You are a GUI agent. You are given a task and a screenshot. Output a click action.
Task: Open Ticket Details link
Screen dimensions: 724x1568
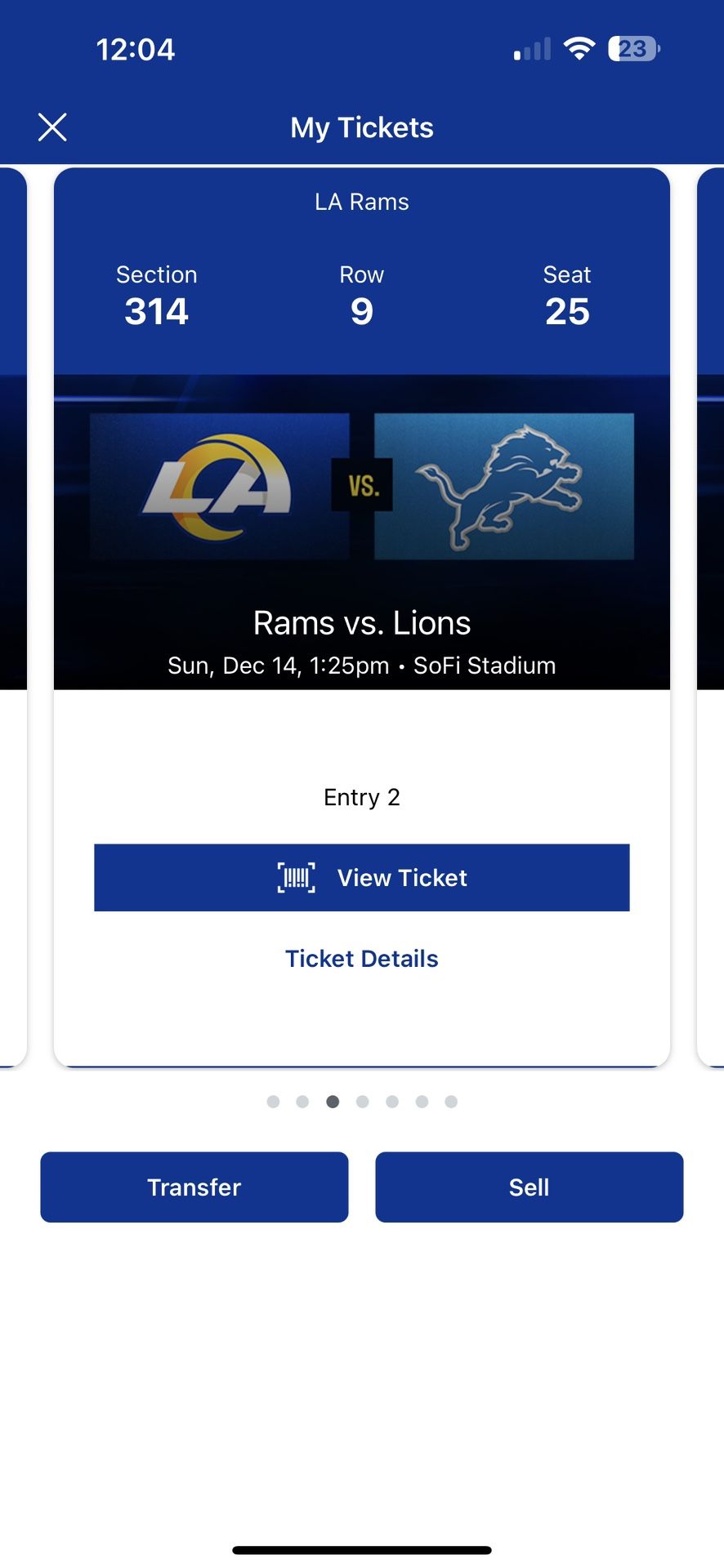[x=361, y=959]
